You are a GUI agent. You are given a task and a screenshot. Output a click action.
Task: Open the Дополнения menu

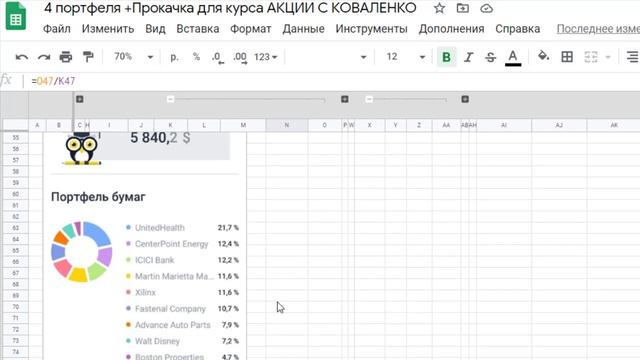click(451, 29)
